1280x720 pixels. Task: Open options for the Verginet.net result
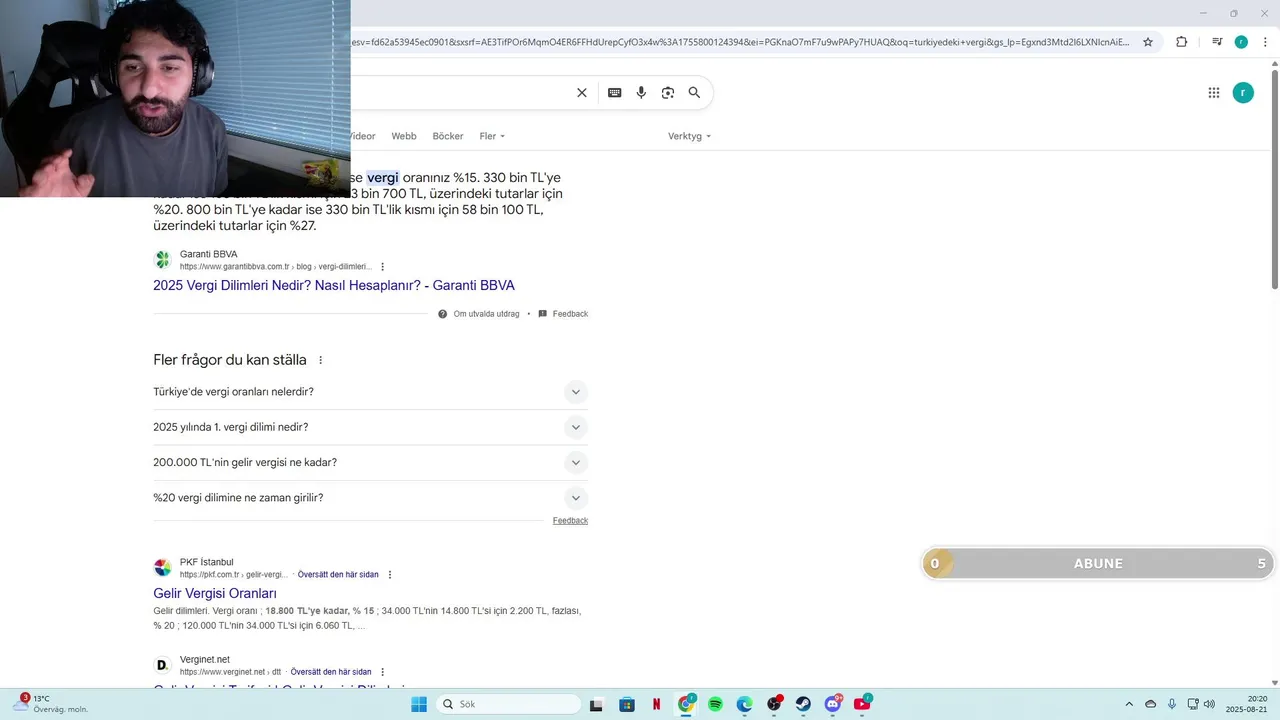tap(382, 672)
